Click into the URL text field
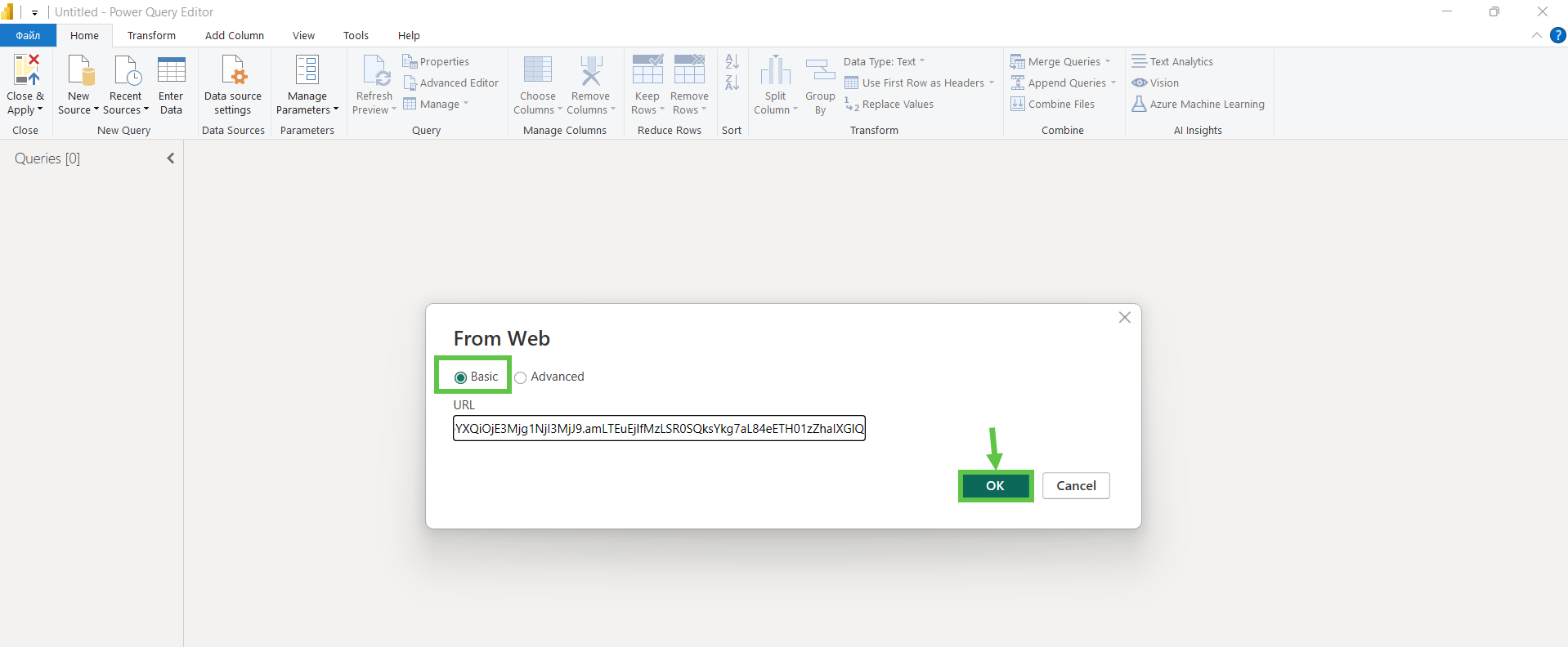This screenshot has height=647, width=1568. tap(659, 429)
